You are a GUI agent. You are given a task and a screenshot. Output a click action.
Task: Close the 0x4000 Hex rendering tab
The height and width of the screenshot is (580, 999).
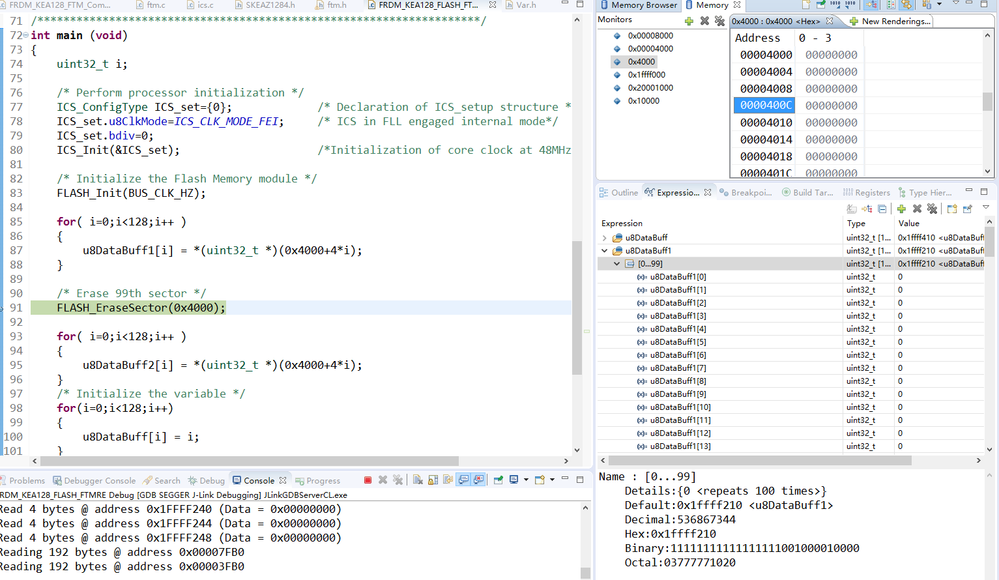click(x=830, y=21)
